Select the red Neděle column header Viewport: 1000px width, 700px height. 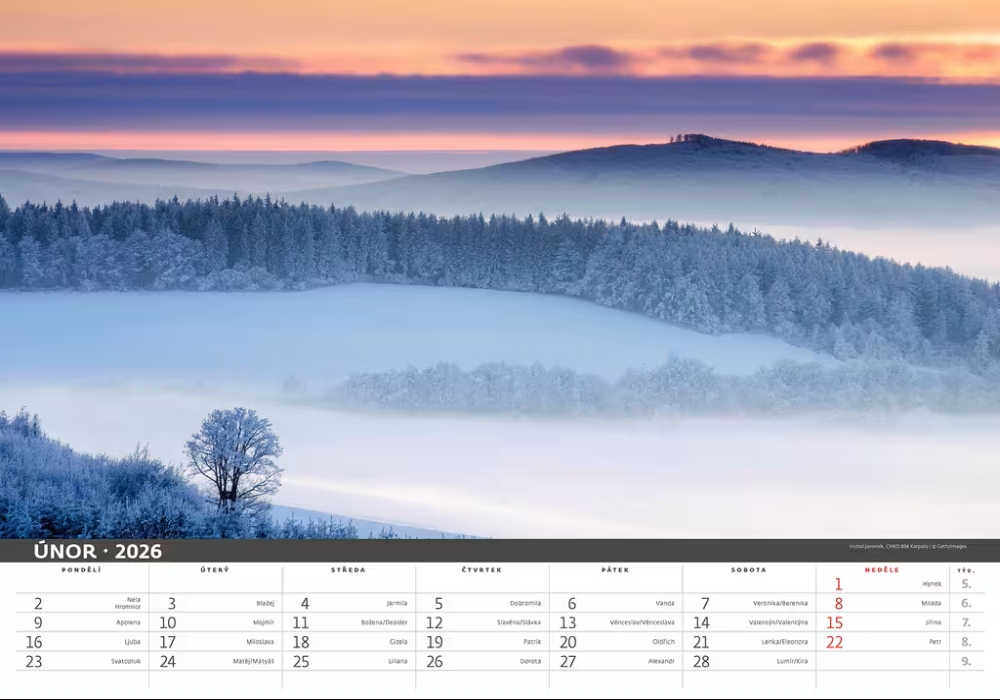881,570
